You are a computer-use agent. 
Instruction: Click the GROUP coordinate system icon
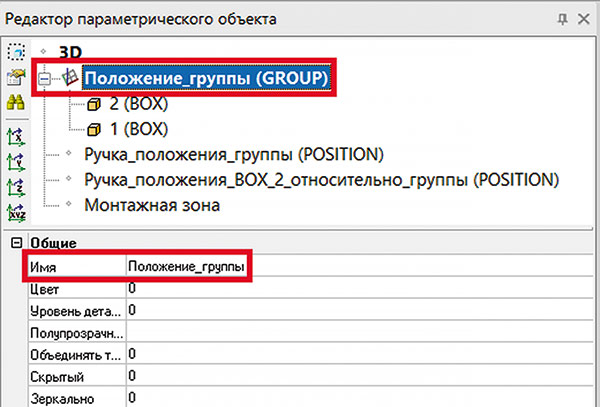click(x=70, y=78)
